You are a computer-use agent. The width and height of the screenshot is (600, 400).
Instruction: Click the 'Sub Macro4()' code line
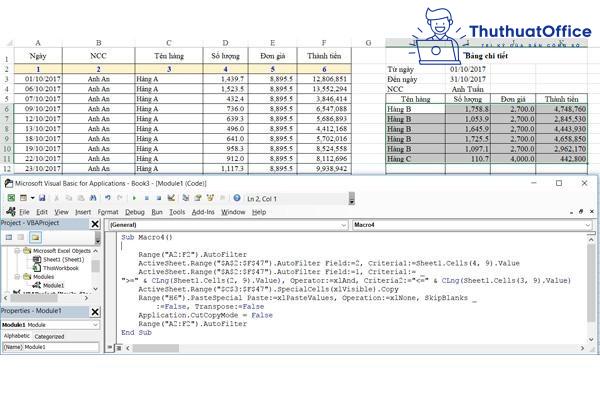click(147, 237)
